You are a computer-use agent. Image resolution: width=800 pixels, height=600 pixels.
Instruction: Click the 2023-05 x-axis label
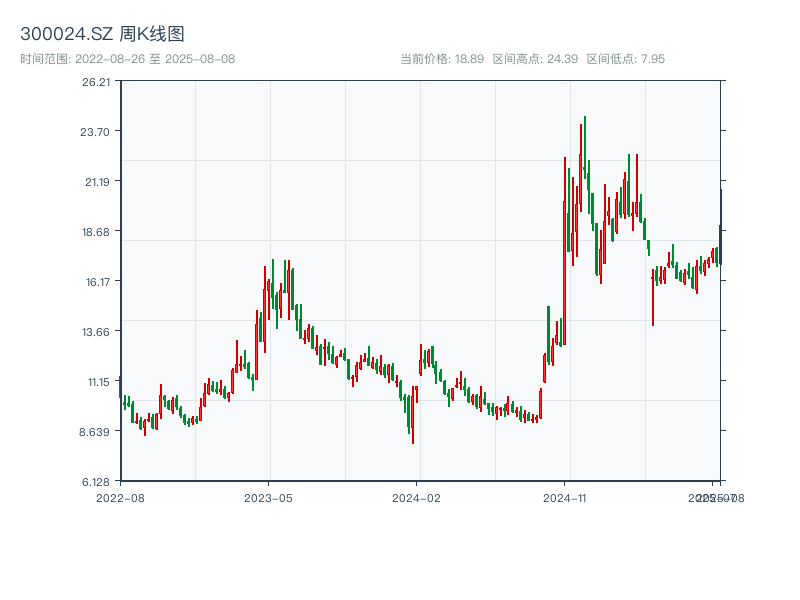[x=268, y=498]
